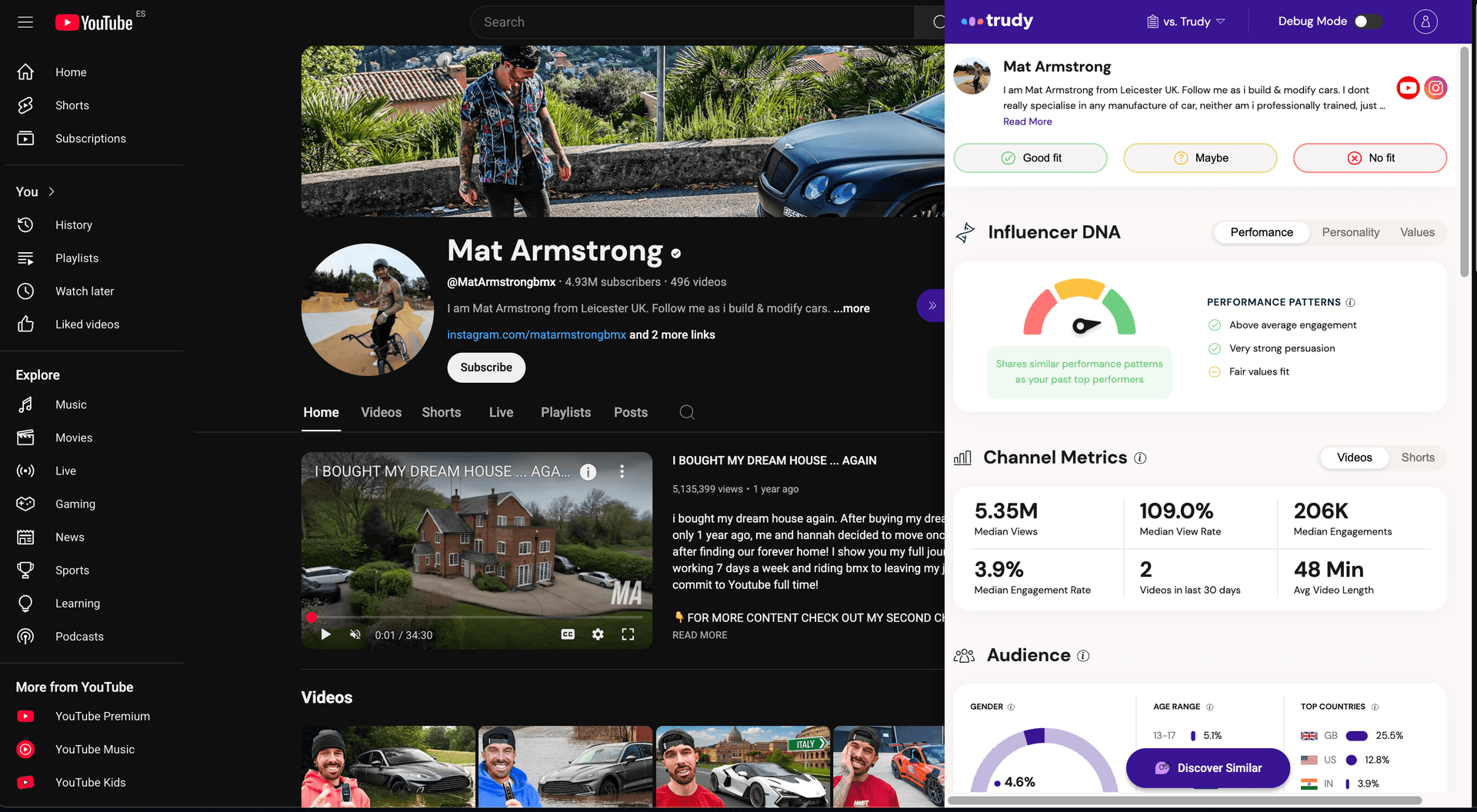Image resolution: width=1477 pixels, height=812 pixels.
Task: Play the featured video
Action: pos(325,634)
